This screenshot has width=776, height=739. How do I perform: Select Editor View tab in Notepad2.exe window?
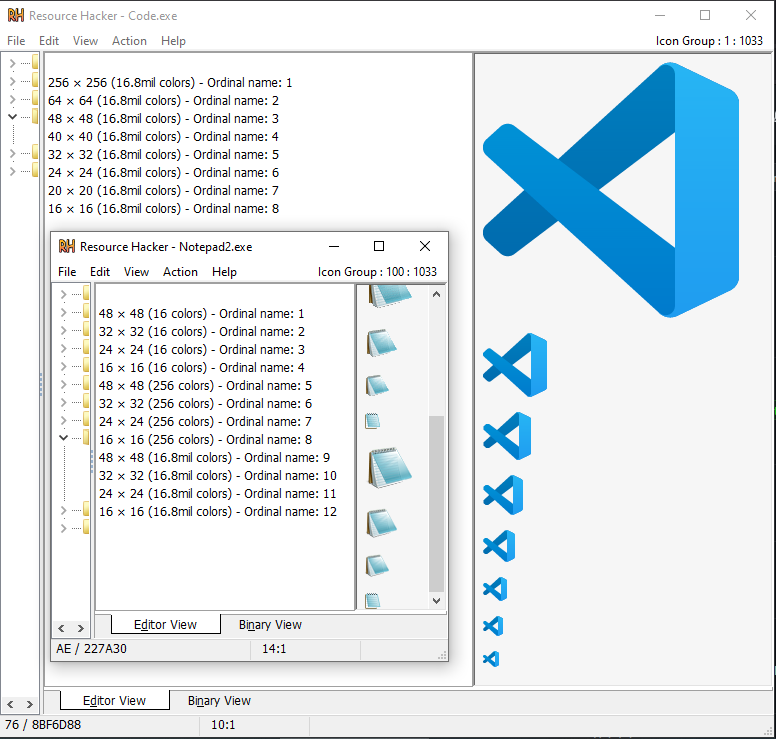pos(166,625)
